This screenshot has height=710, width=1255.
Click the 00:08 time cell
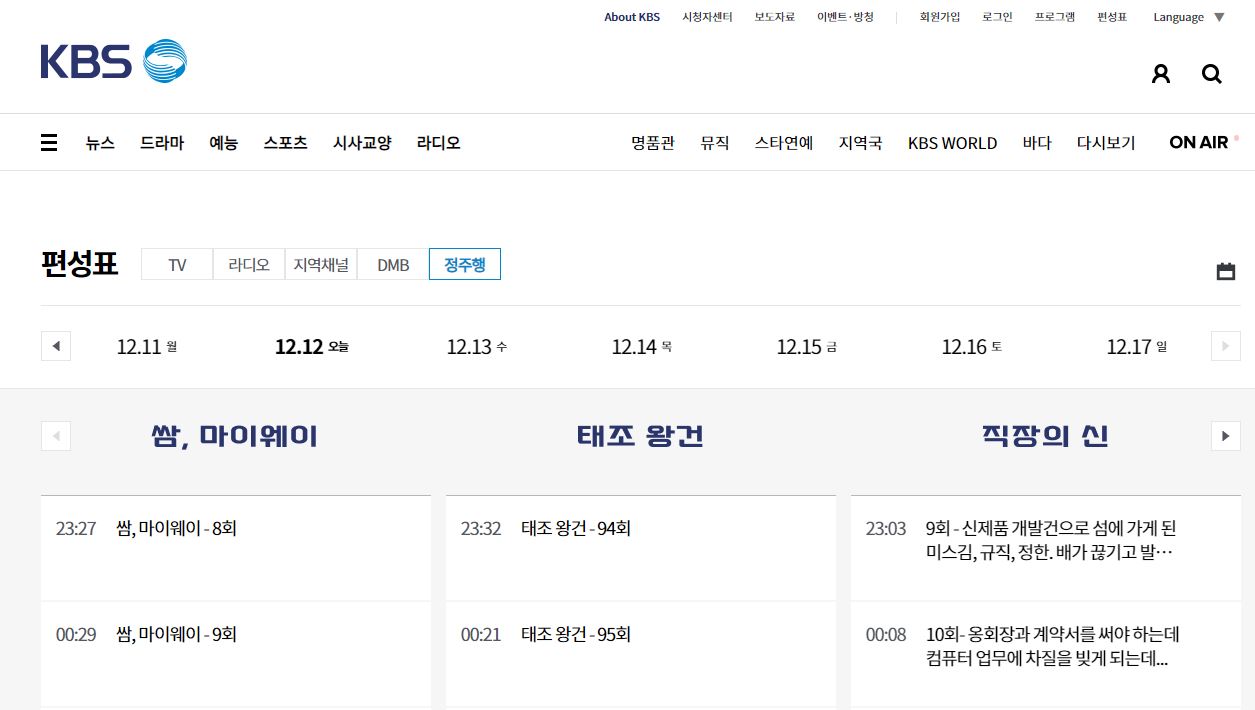pos(886,634)
